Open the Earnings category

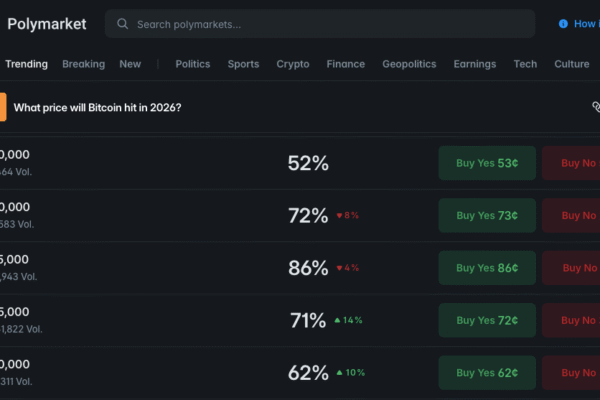click(474, 64)
